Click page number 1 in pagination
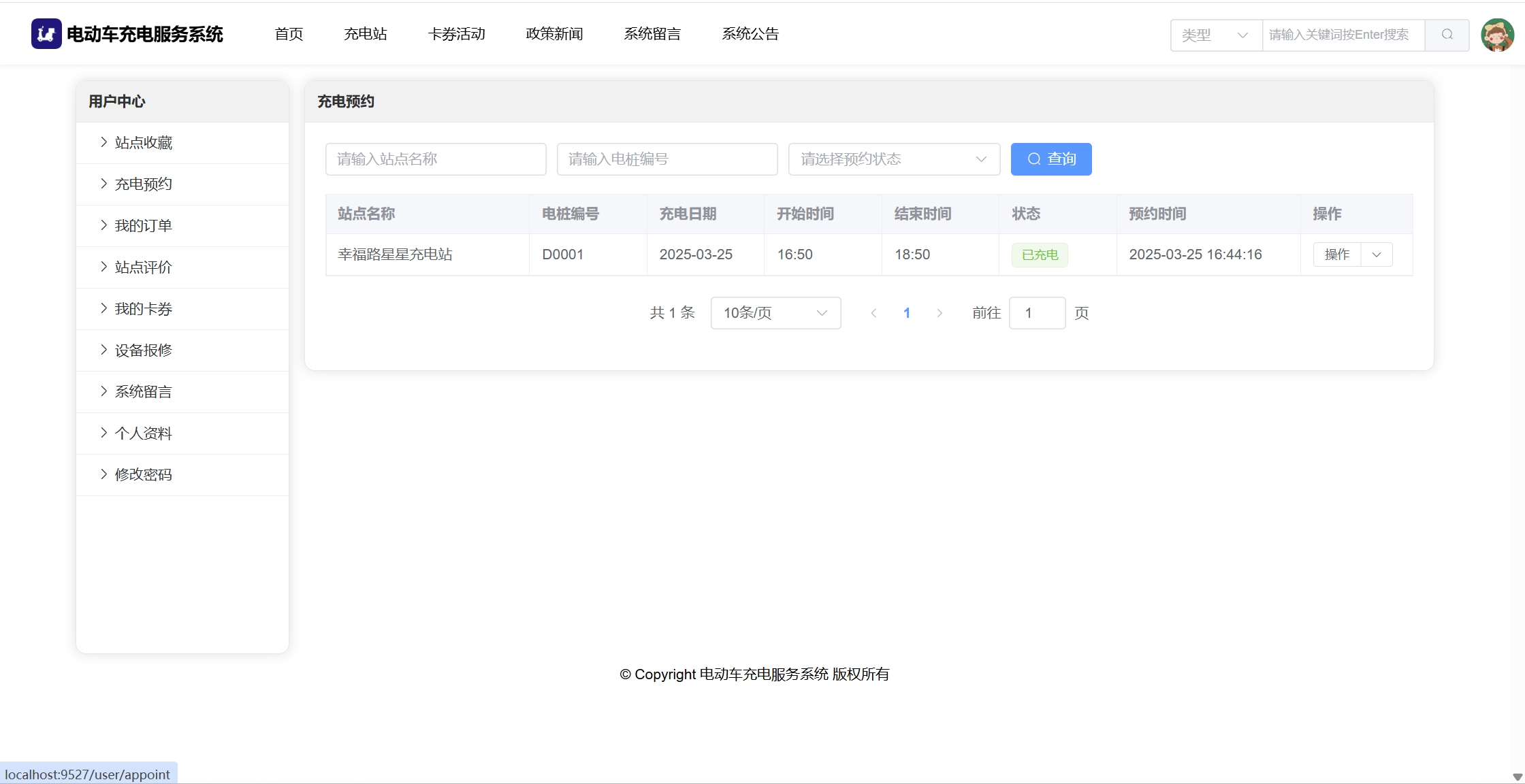The image size is (1525, 784). click(x=906, y=313)
